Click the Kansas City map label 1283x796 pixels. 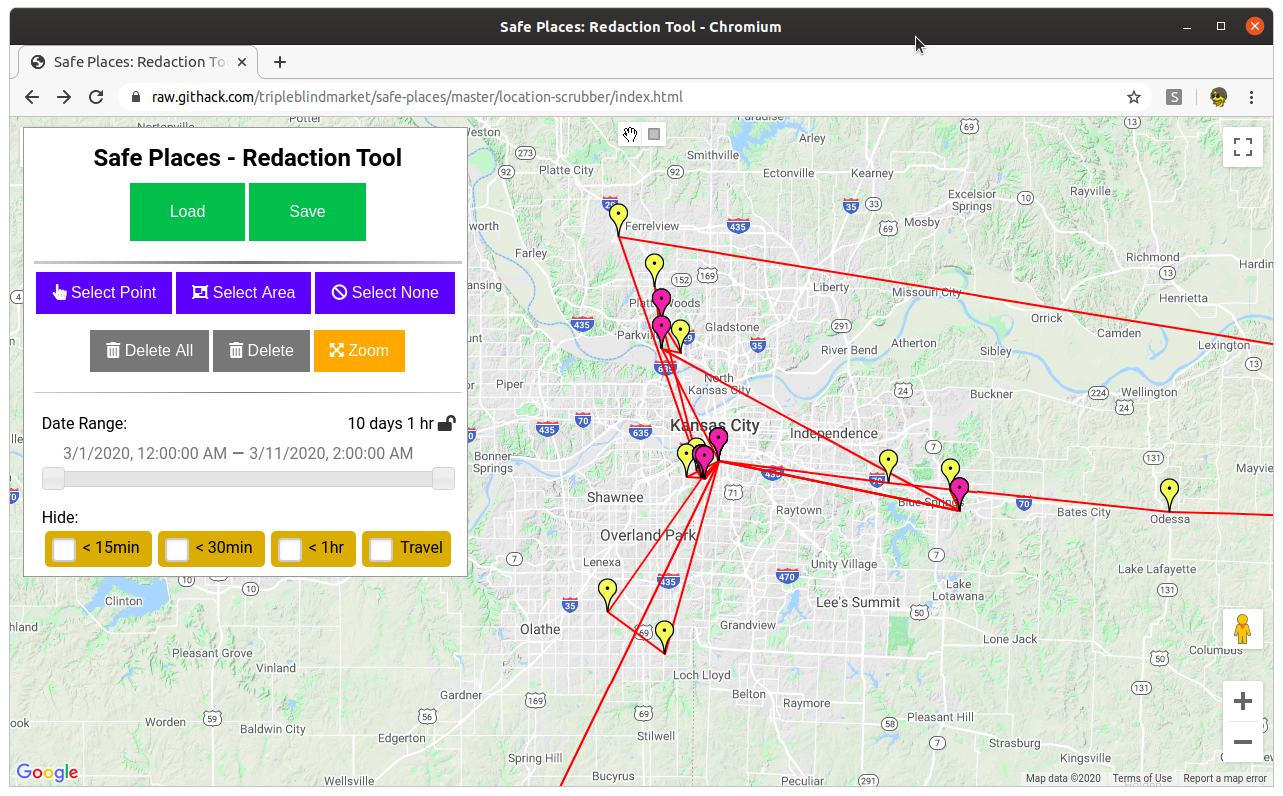pyautogui.click(x=715, y=425)
